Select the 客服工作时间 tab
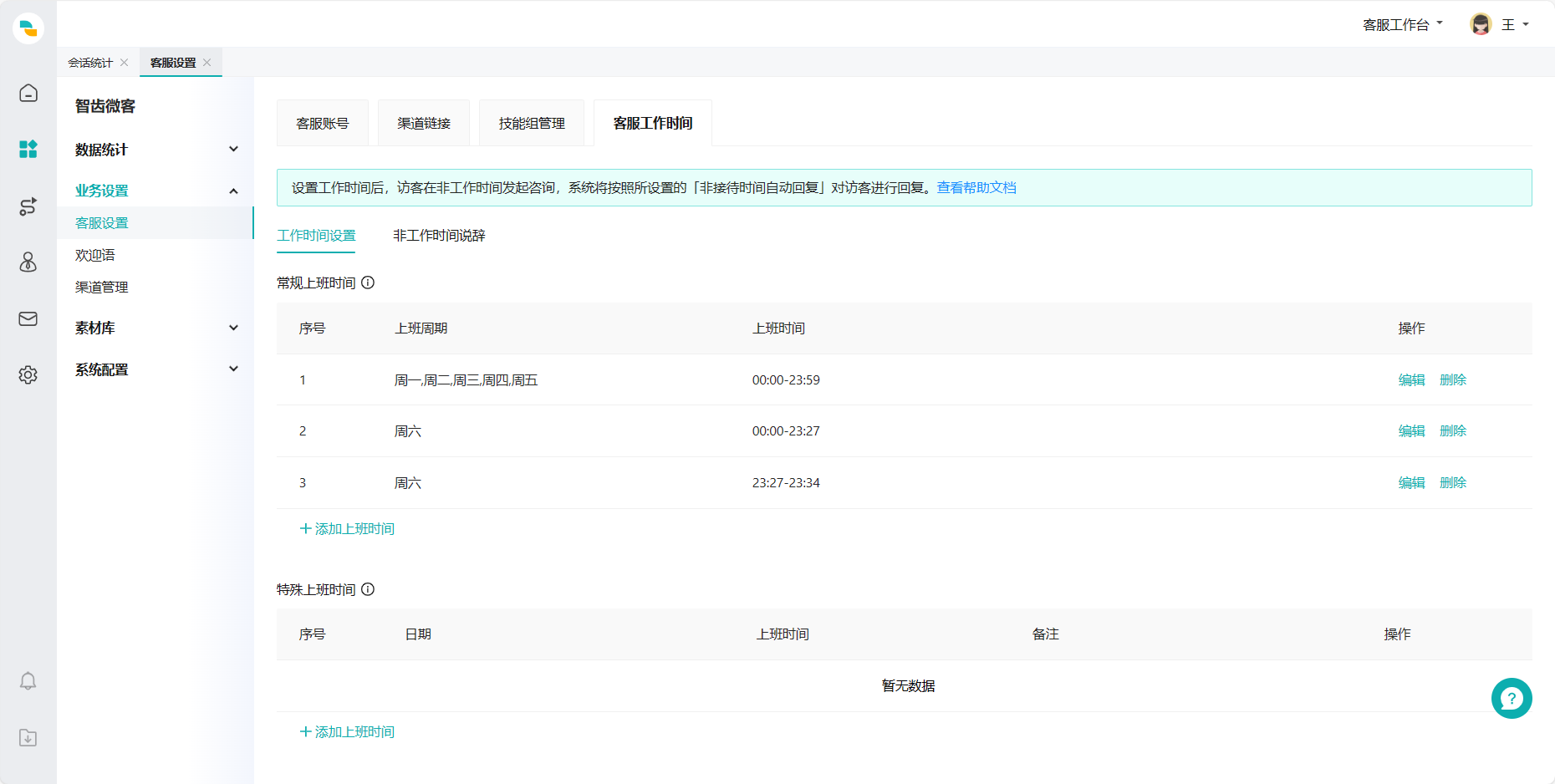The width and height of the screenshot is (1555, 784). [653, 123]
